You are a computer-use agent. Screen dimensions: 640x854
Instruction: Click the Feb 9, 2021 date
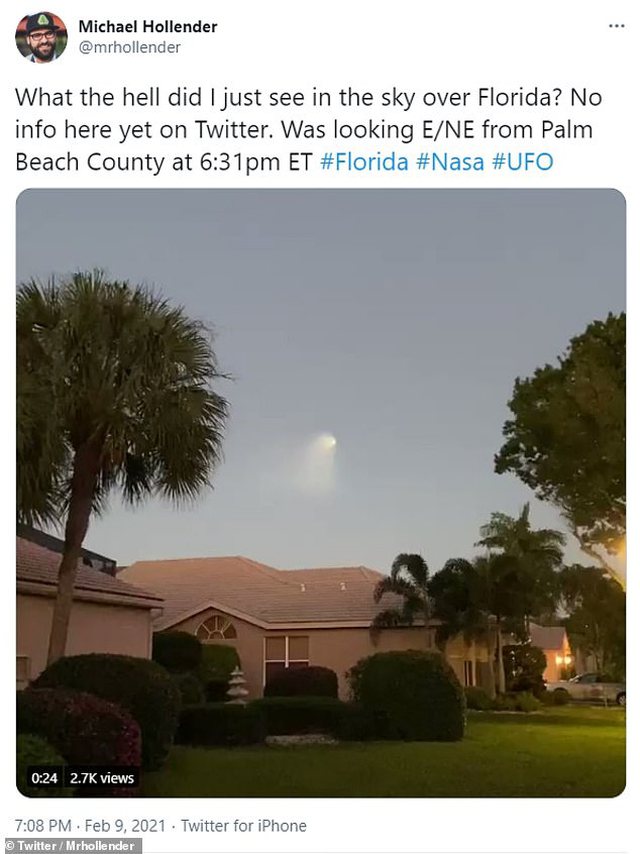[x=125, y=826]
